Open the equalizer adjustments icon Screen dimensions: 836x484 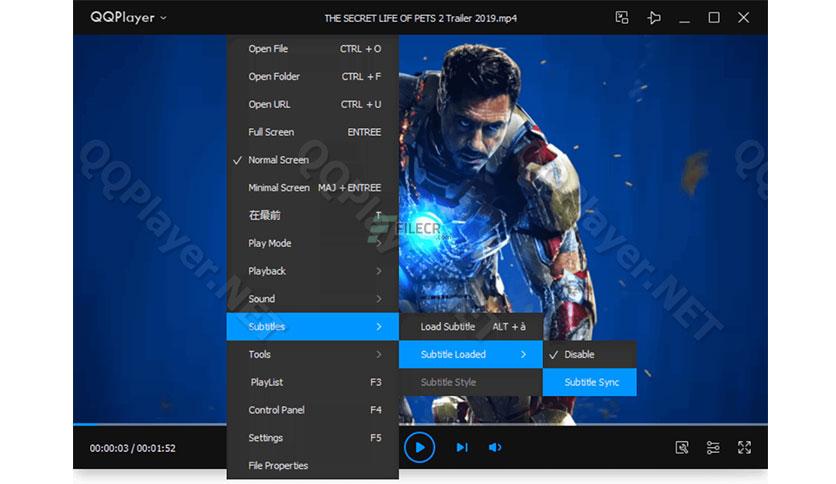tap(713, 447)
